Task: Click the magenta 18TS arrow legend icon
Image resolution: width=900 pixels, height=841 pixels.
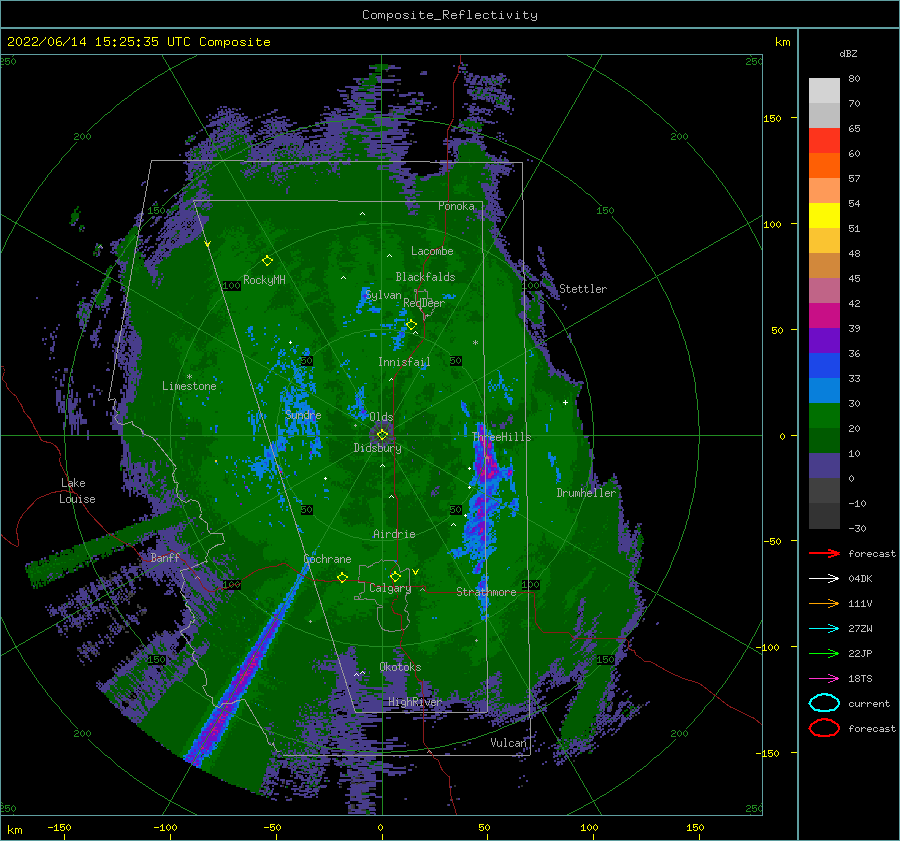Action: tap(824, 679)
